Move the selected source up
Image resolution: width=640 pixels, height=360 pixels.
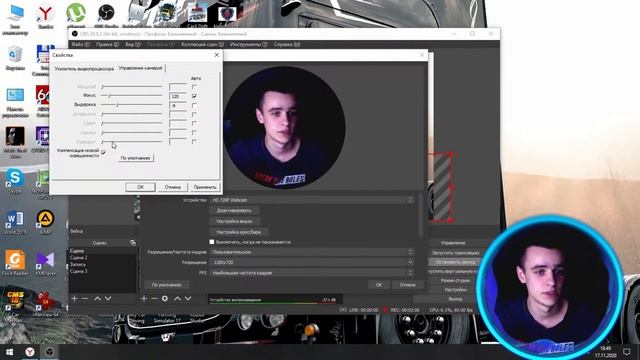pyautogui.click(x=178, y=299)
